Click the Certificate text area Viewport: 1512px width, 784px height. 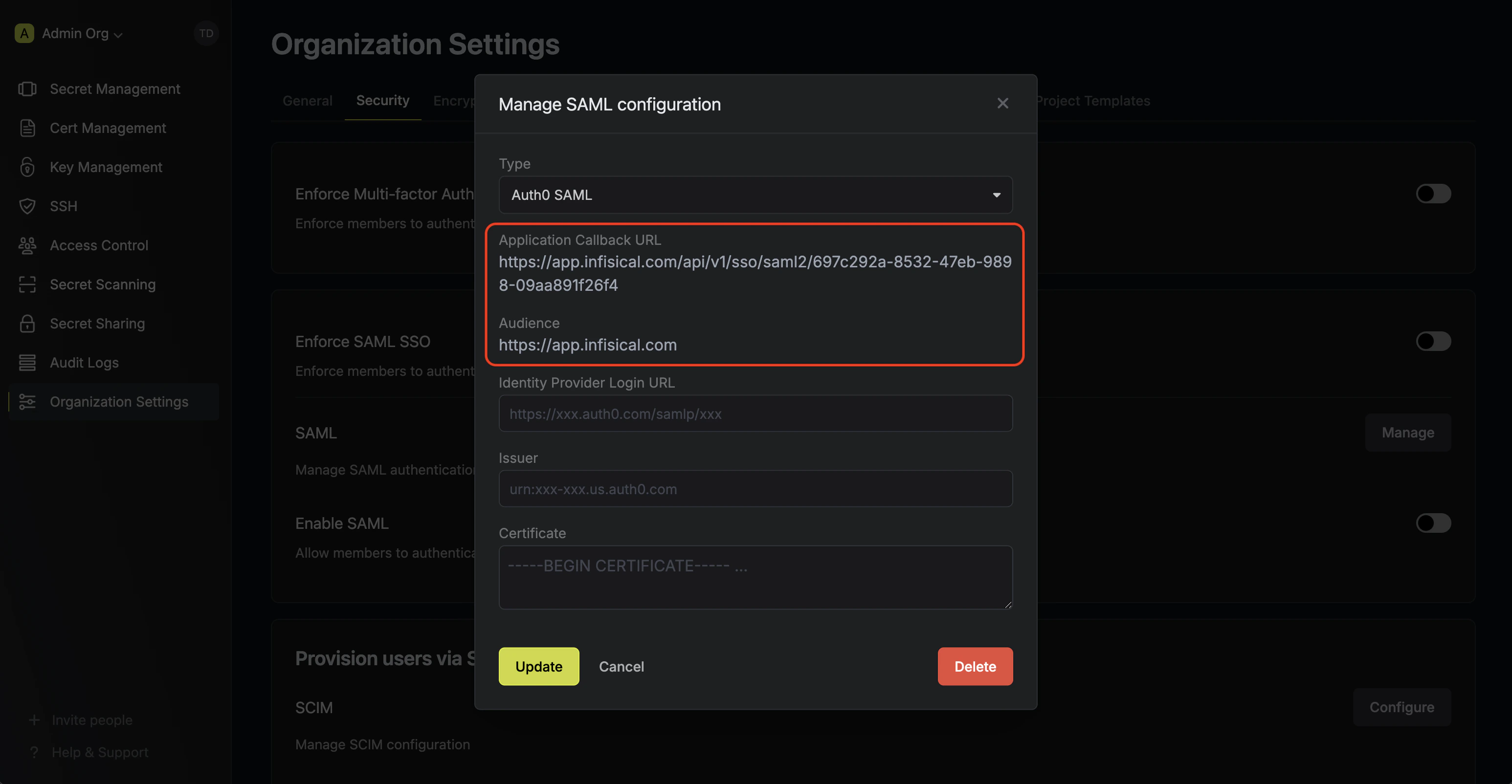756,577
